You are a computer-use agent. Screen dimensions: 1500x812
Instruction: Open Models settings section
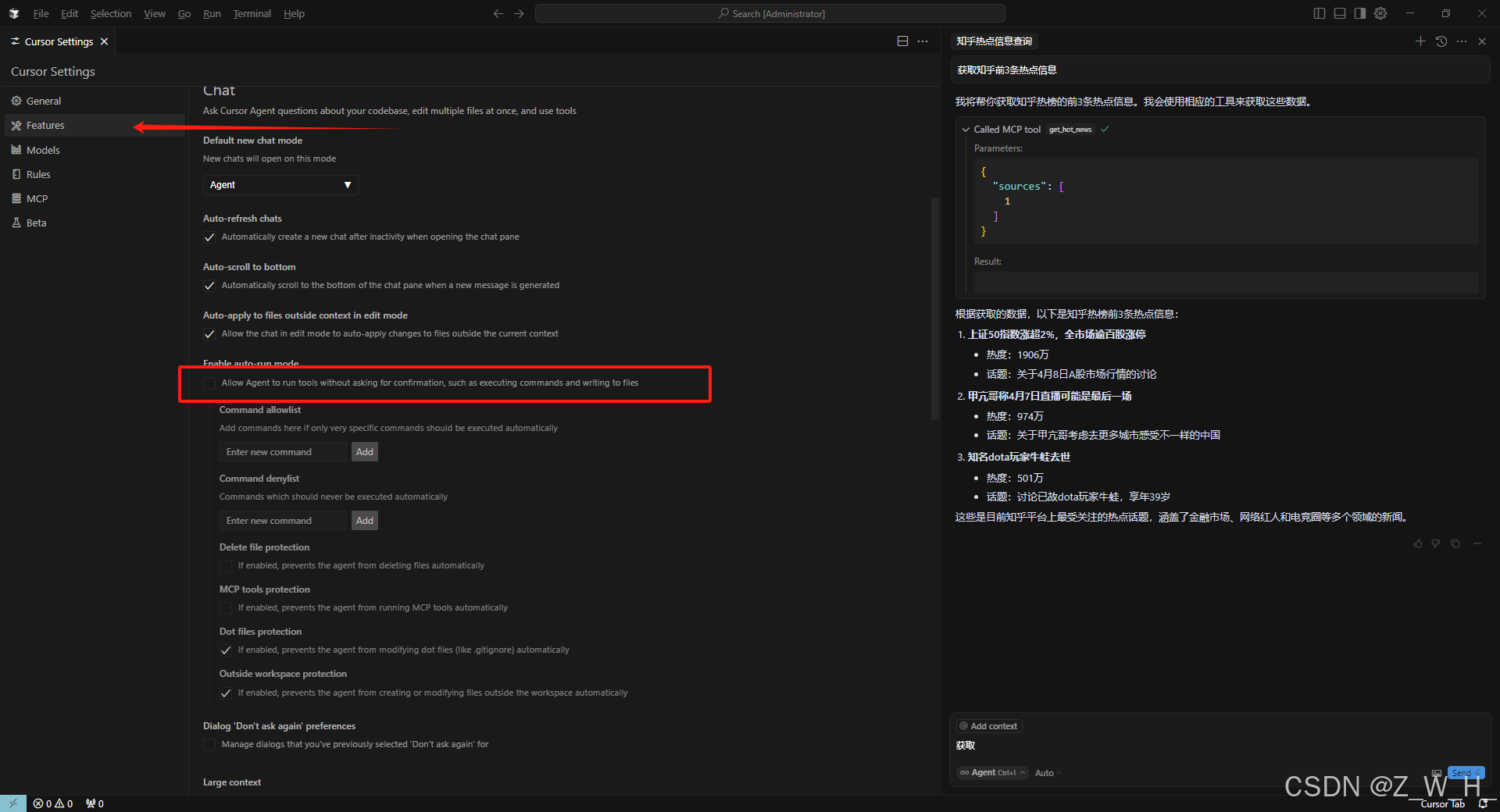pos(94,150)
